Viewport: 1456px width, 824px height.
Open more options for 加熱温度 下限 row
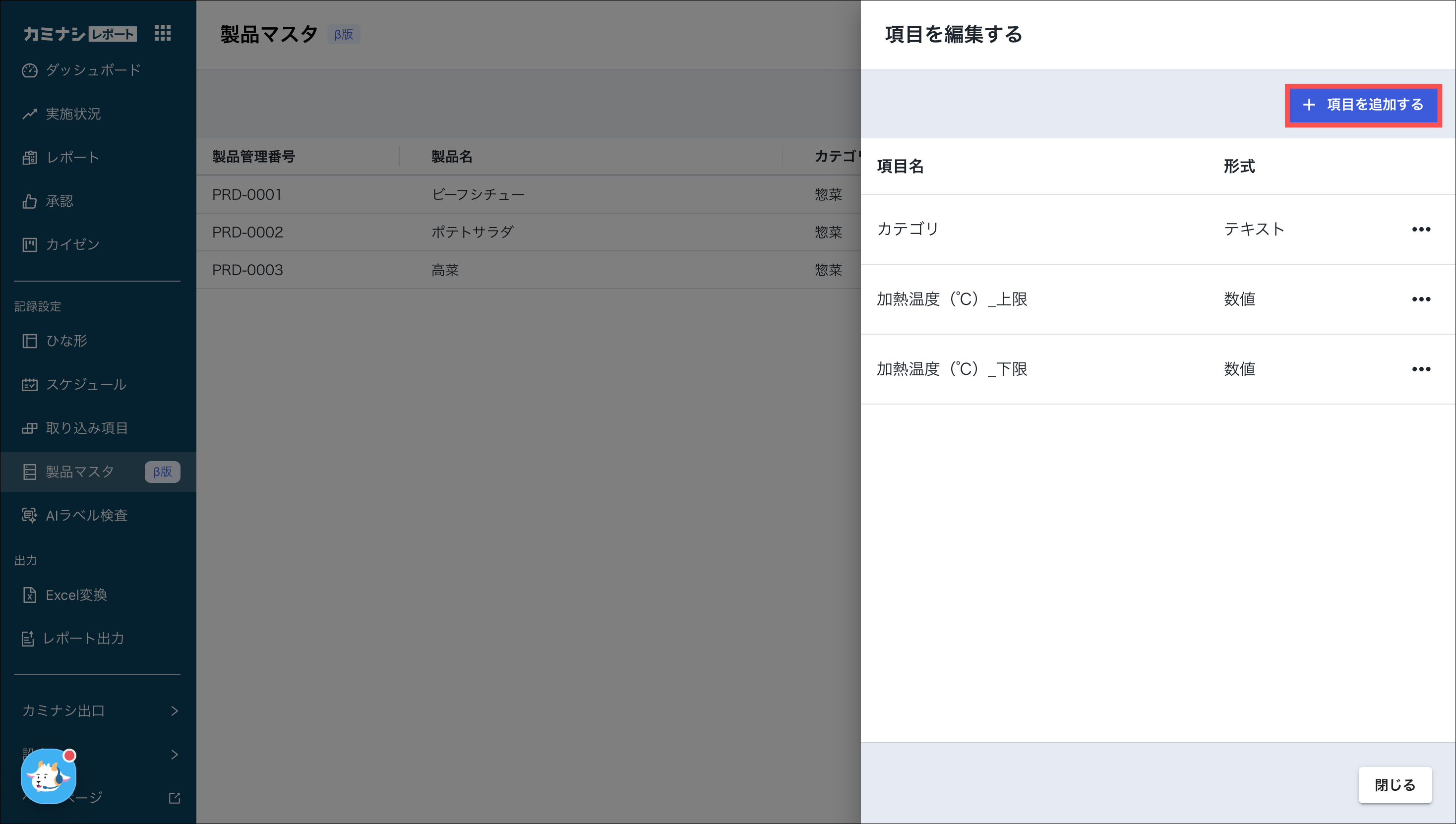(1421, 369)
